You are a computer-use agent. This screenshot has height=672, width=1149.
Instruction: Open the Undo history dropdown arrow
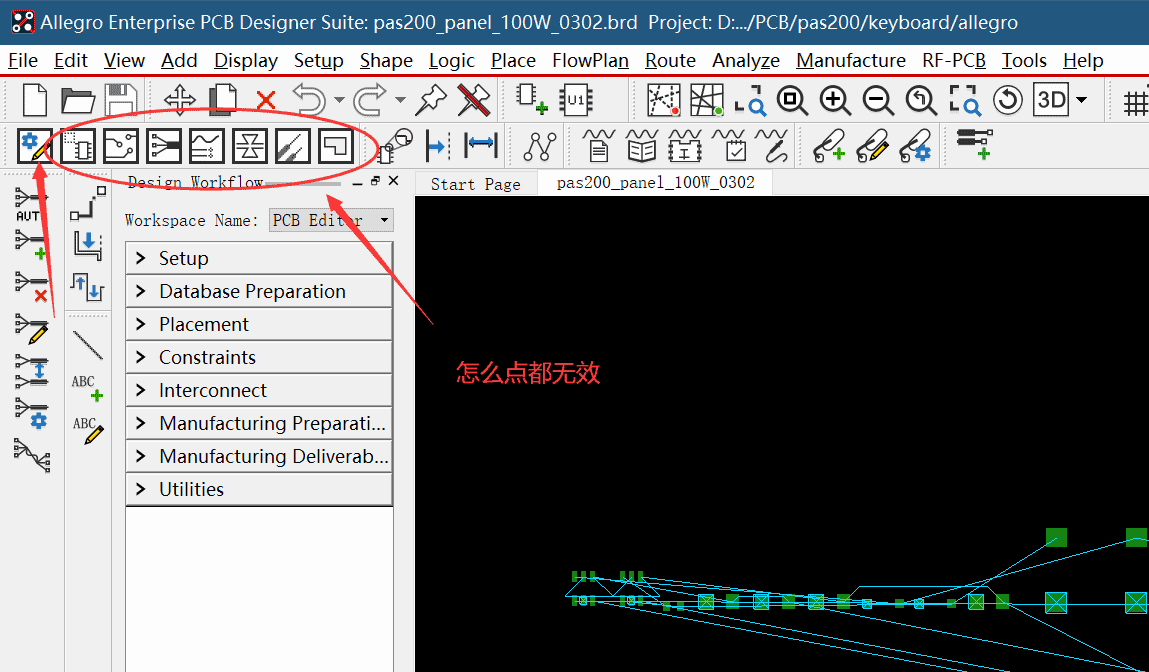click(339, 100)
